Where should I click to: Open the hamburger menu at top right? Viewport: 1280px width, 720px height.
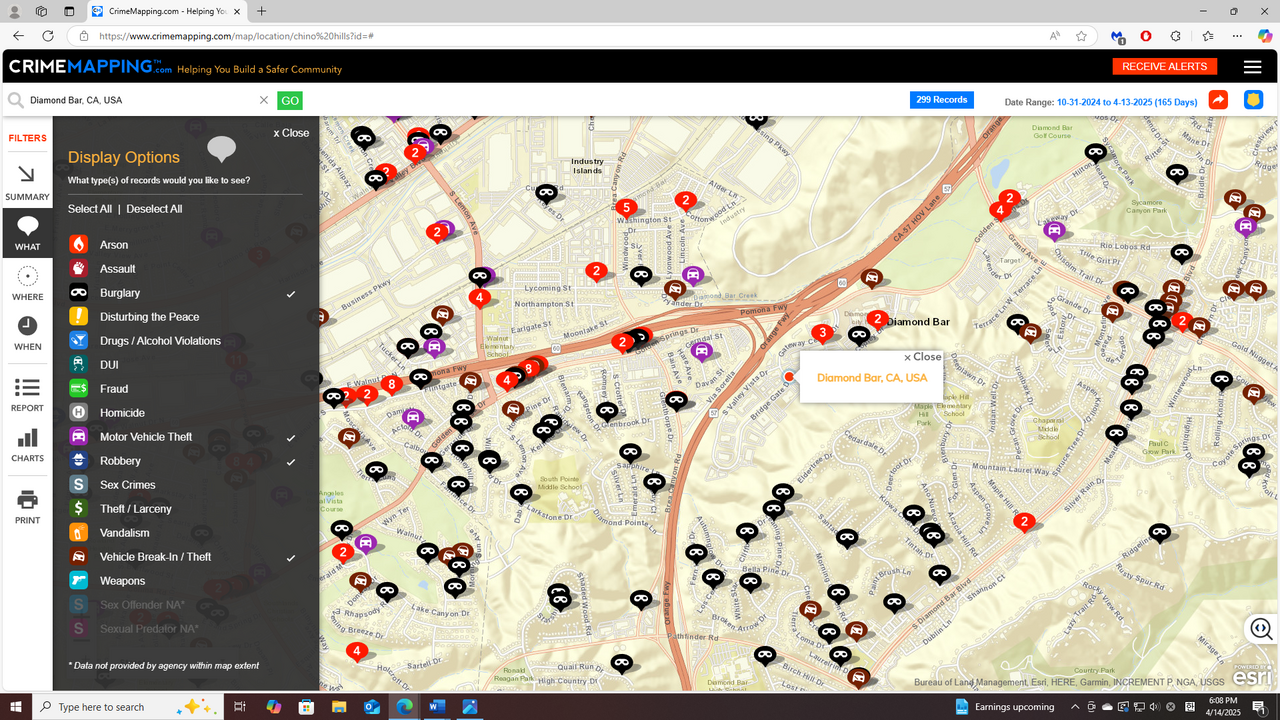coord(1252,67)
